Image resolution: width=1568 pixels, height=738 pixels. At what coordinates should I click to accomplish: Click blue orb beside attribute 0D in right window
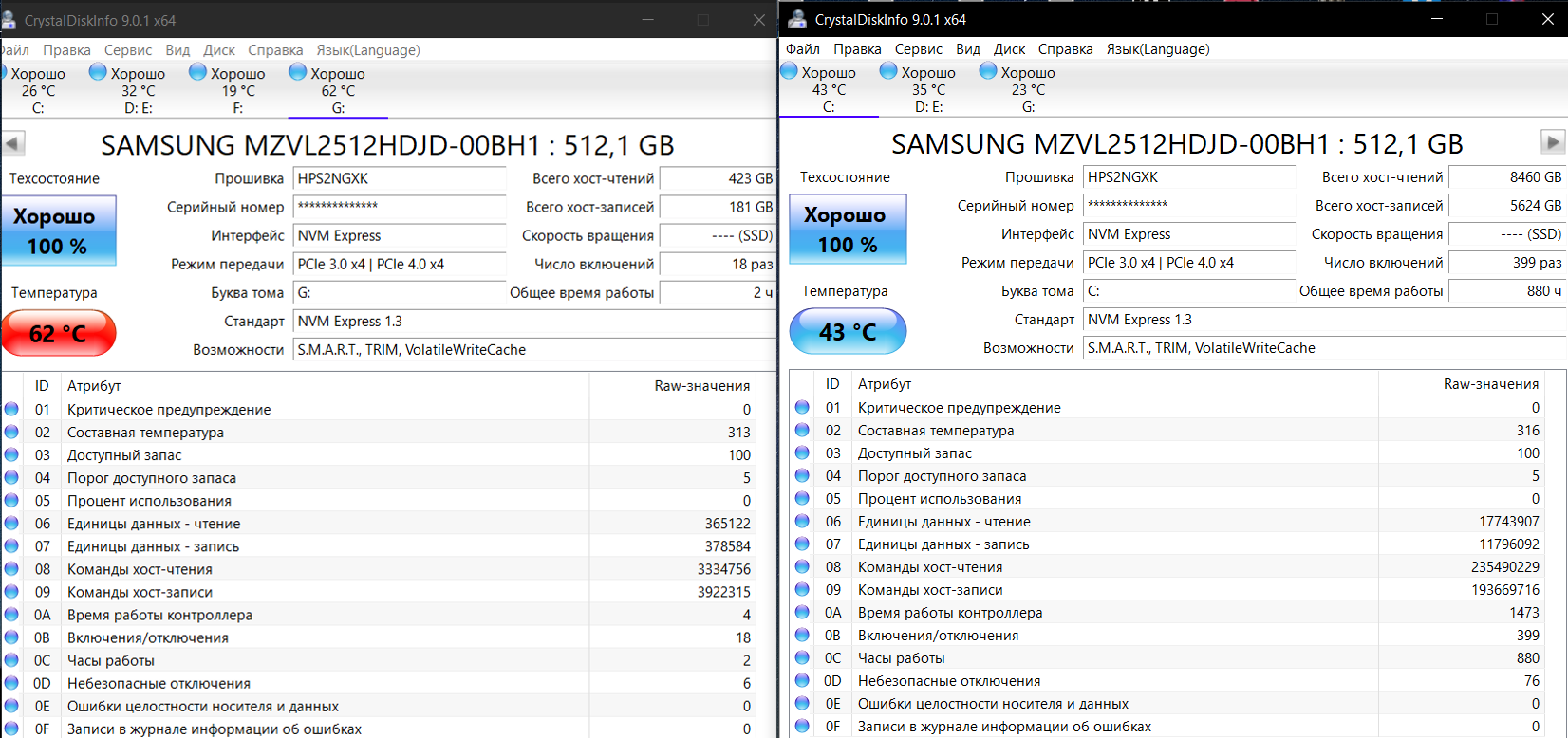click(802, 680)
